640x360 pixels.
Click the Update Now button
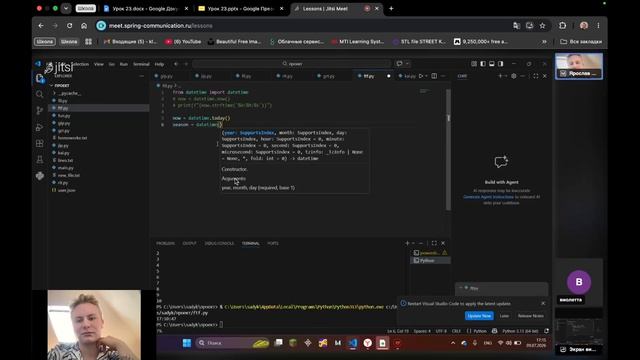coord(479,316)
